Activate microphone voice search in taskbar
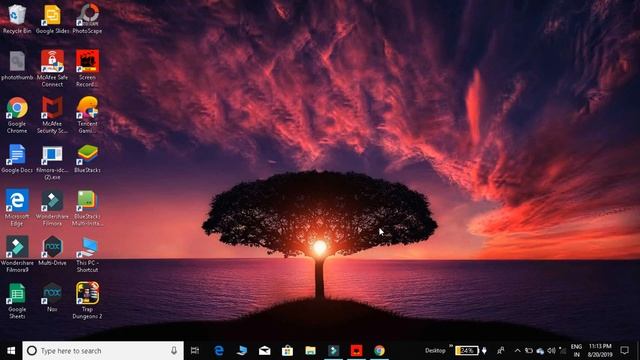 coord(174,351)
